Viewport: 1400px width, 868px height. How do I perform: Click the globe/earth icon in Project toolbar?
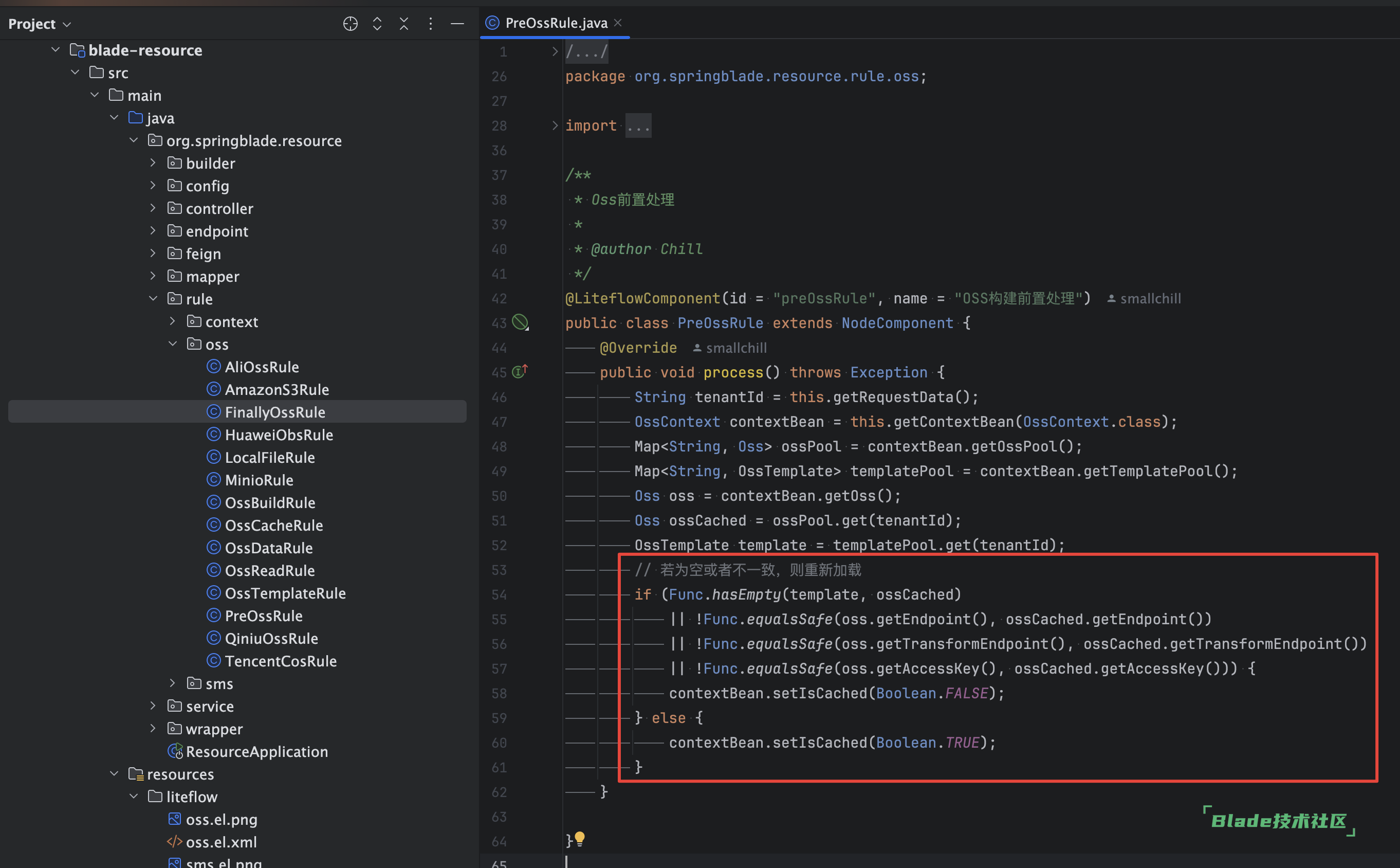[x=351, y=23]
